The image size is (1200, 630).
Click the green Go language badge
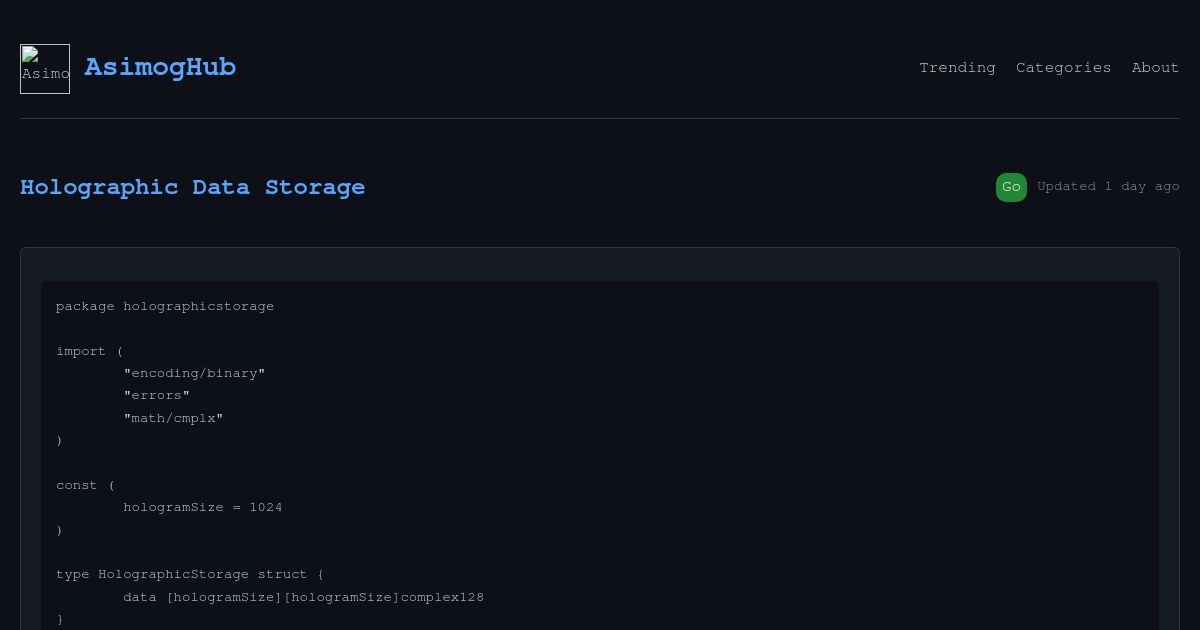[1011, 187]
